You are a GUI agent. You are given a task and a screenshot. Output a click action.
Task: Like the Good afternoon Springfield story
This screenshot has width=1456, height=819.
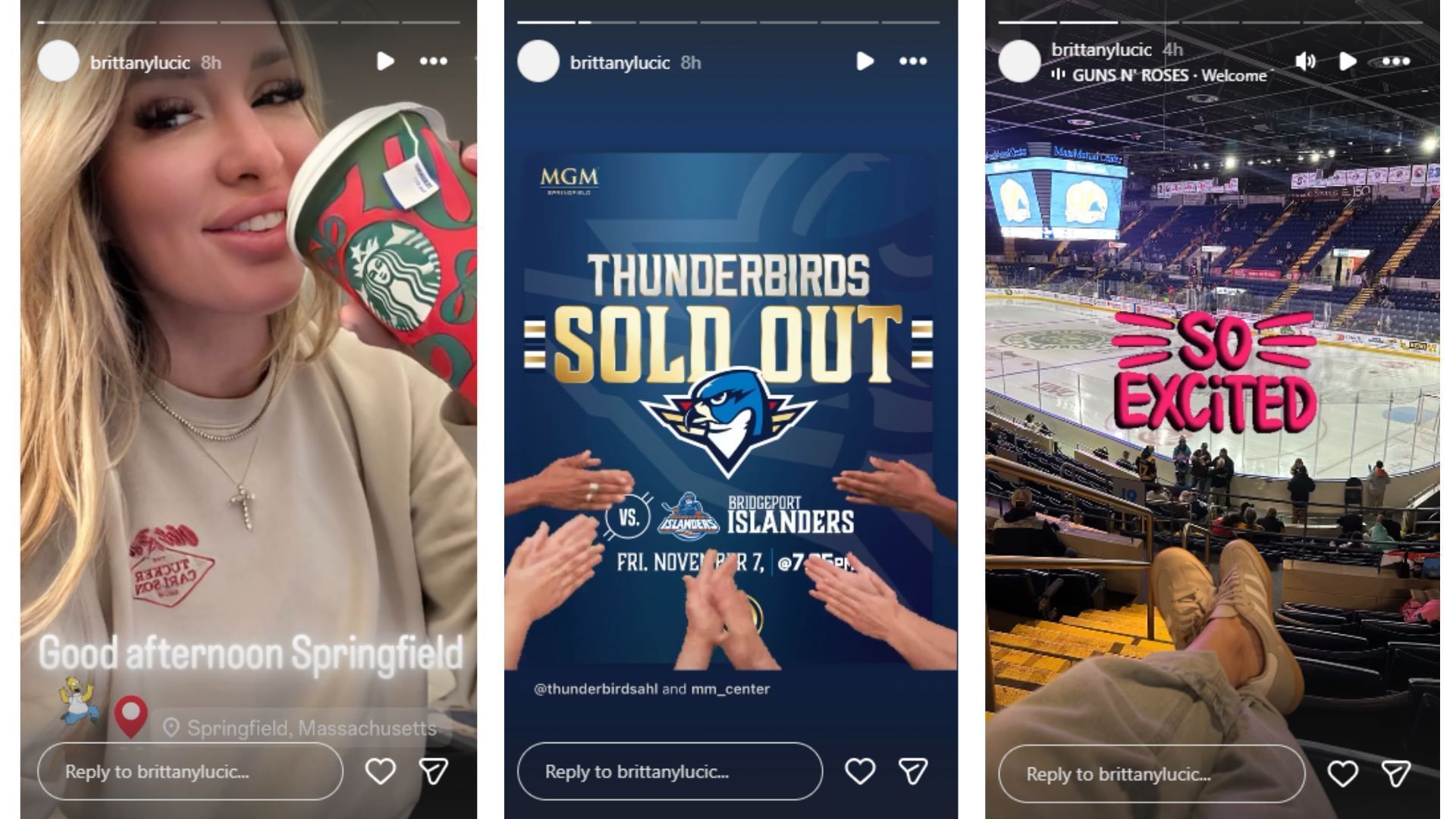point(380,771)
